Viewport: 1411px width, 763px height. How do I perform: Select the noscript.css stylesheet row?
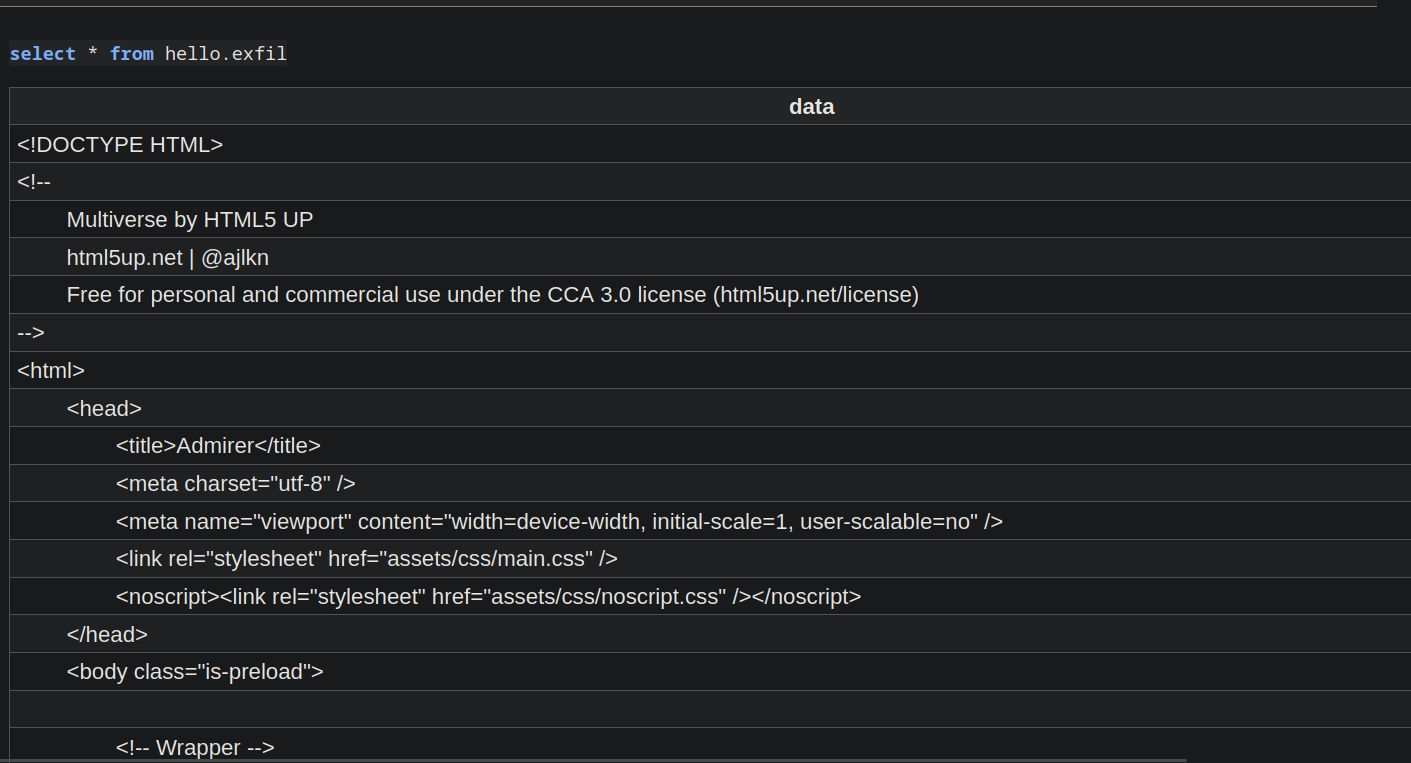[x=488, y=597]
